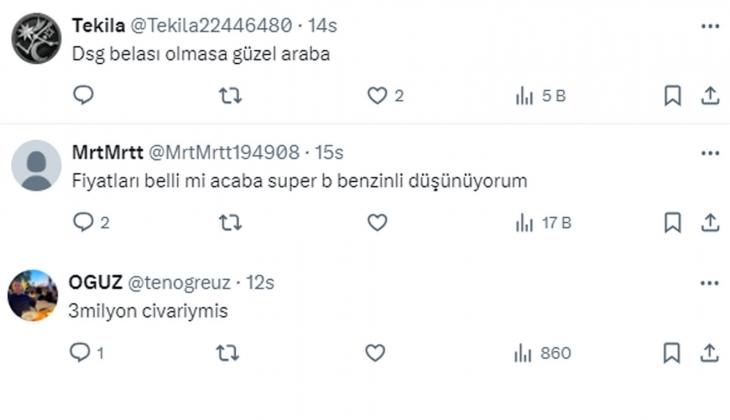Image resolution: width=730 pixels, height=420 pixels.
Task: Bookmark Tekila's tweet
Action: pos(673,96)
